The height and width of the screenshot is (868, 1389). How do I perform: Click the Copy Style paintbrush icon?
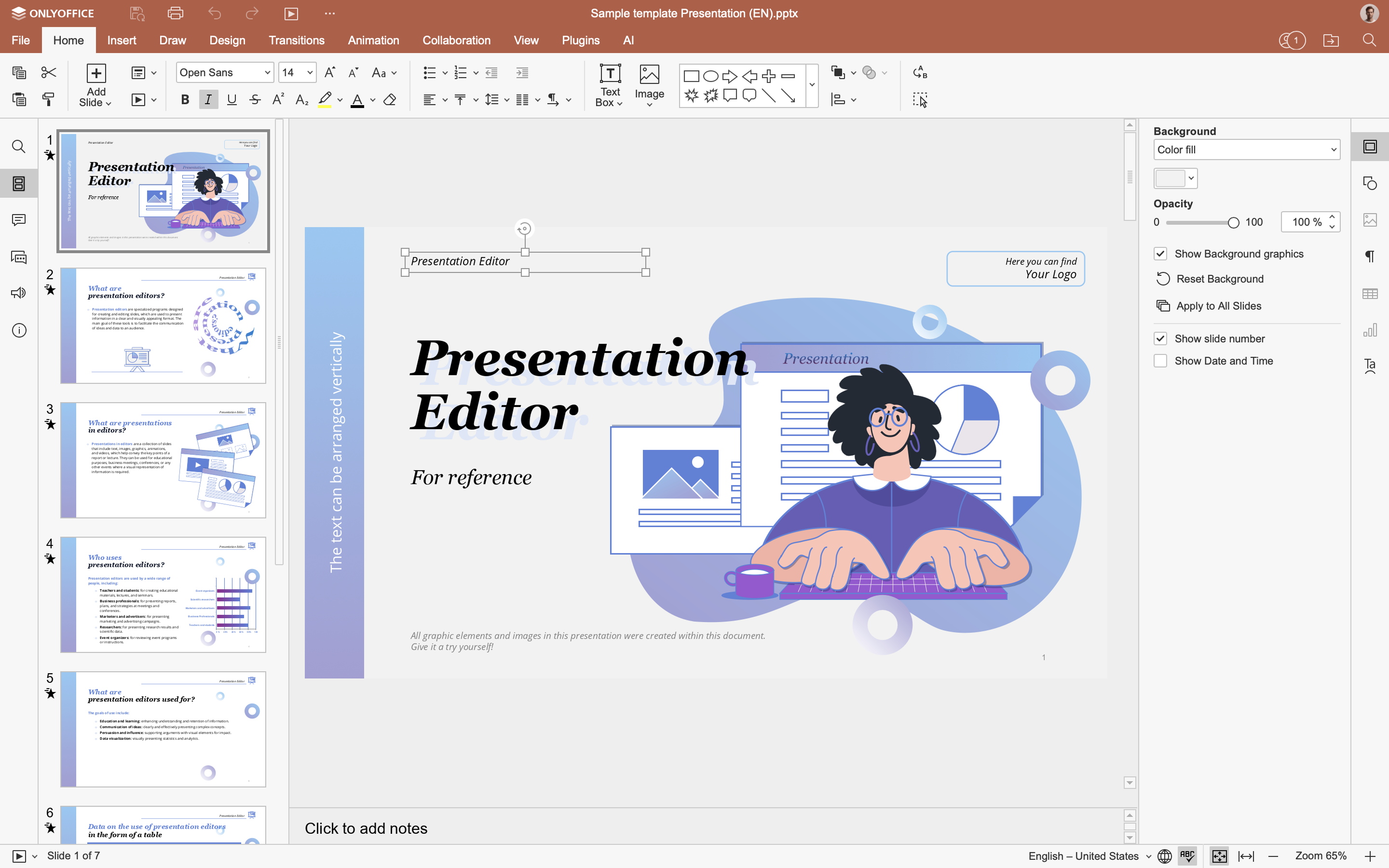click(x=49, y=100)
